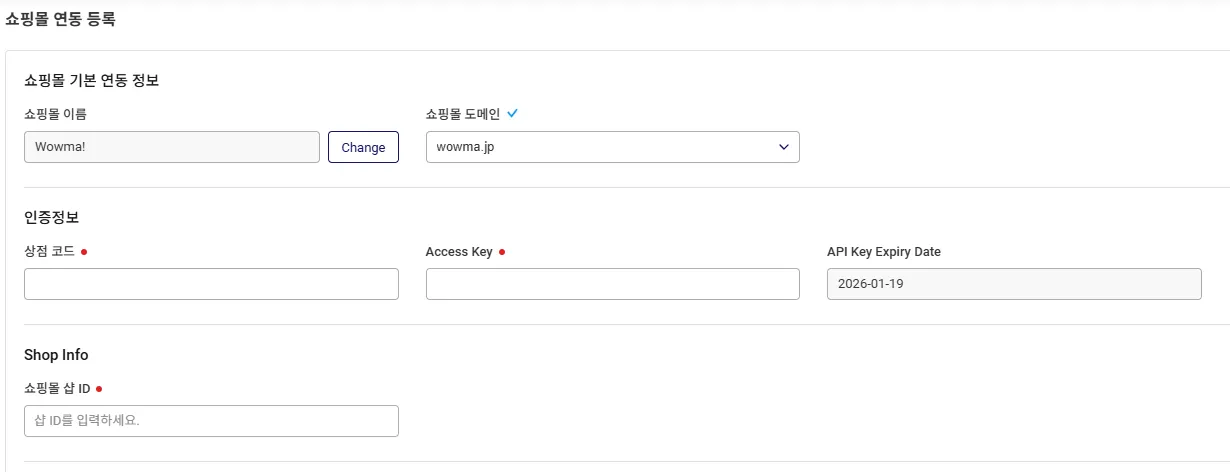The height and width of the screenshot is (472, 1230).
Task: Focus the 상점 코드 input field
Action: 211,284
